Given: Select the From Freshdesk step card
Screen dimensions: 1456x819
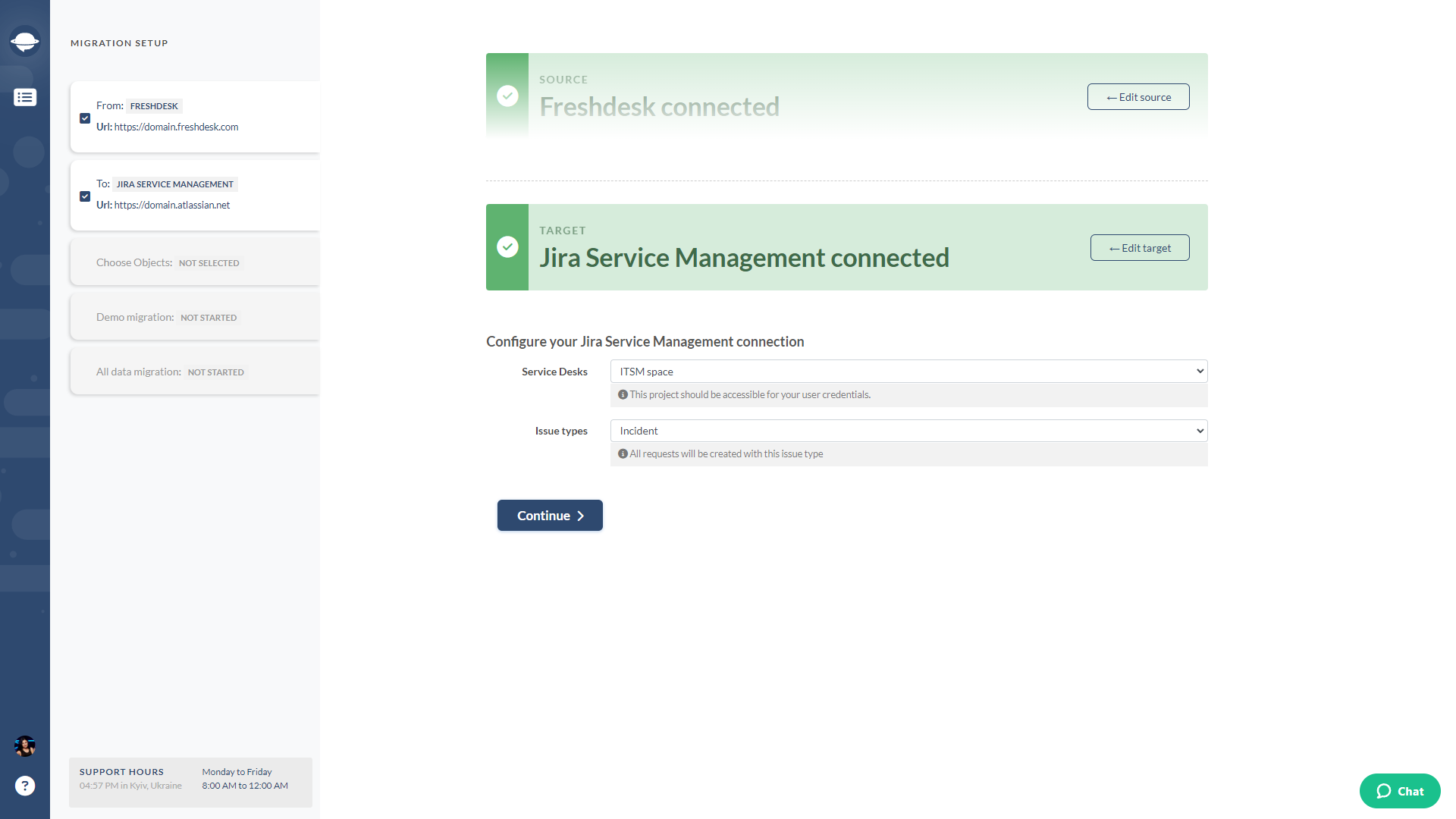Looking at the screenshot, I should tap(195, 117).
